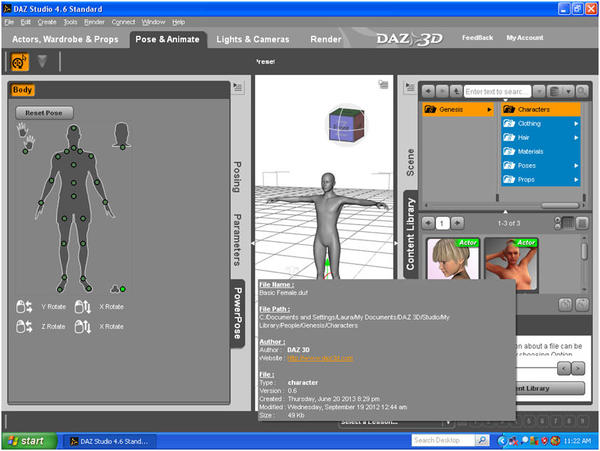The image size is (600, 451).
Task: Switch to Lights & Cameras tab
Action: pos(253,39)
